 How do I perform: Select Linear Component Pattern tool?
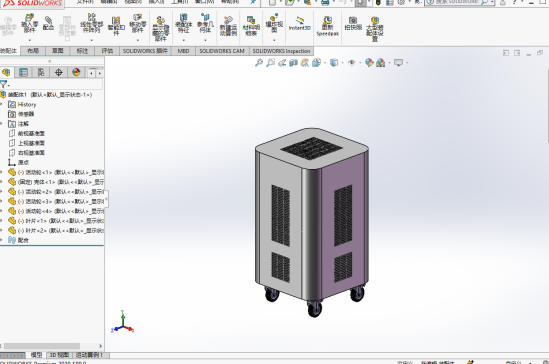[x=91, y=23]
